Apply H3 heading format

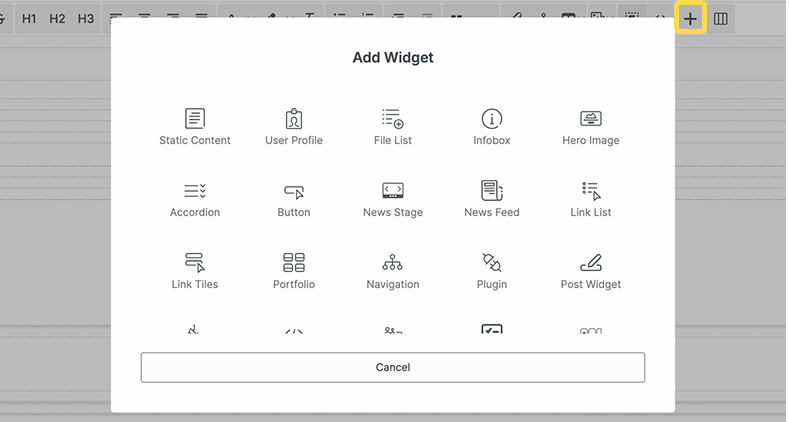point(86,19)
